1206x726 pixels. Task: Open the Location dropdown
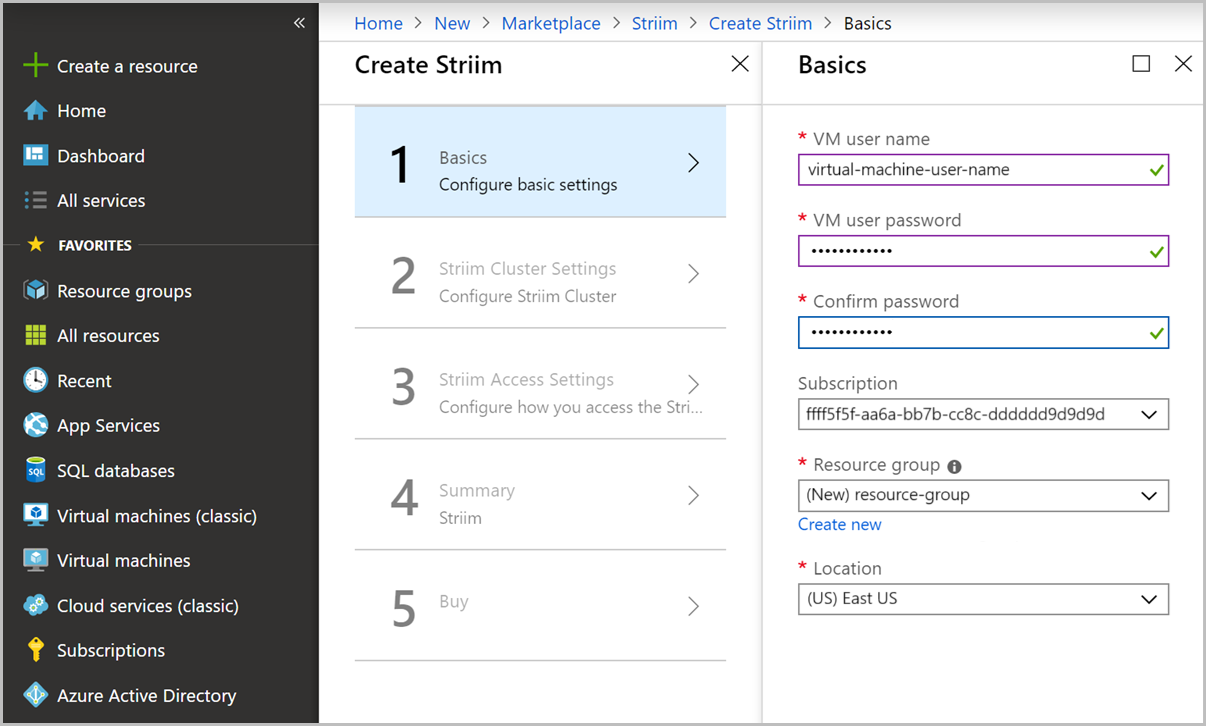click(x=983, y=599)
